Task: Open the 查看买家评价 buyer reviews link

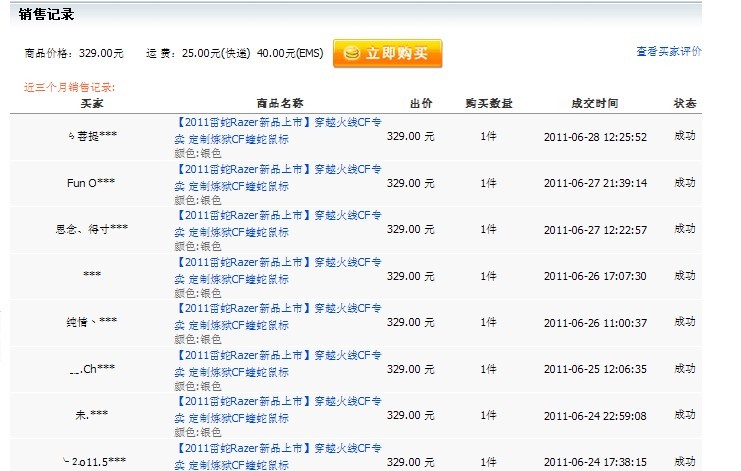Action: point(668,51)
